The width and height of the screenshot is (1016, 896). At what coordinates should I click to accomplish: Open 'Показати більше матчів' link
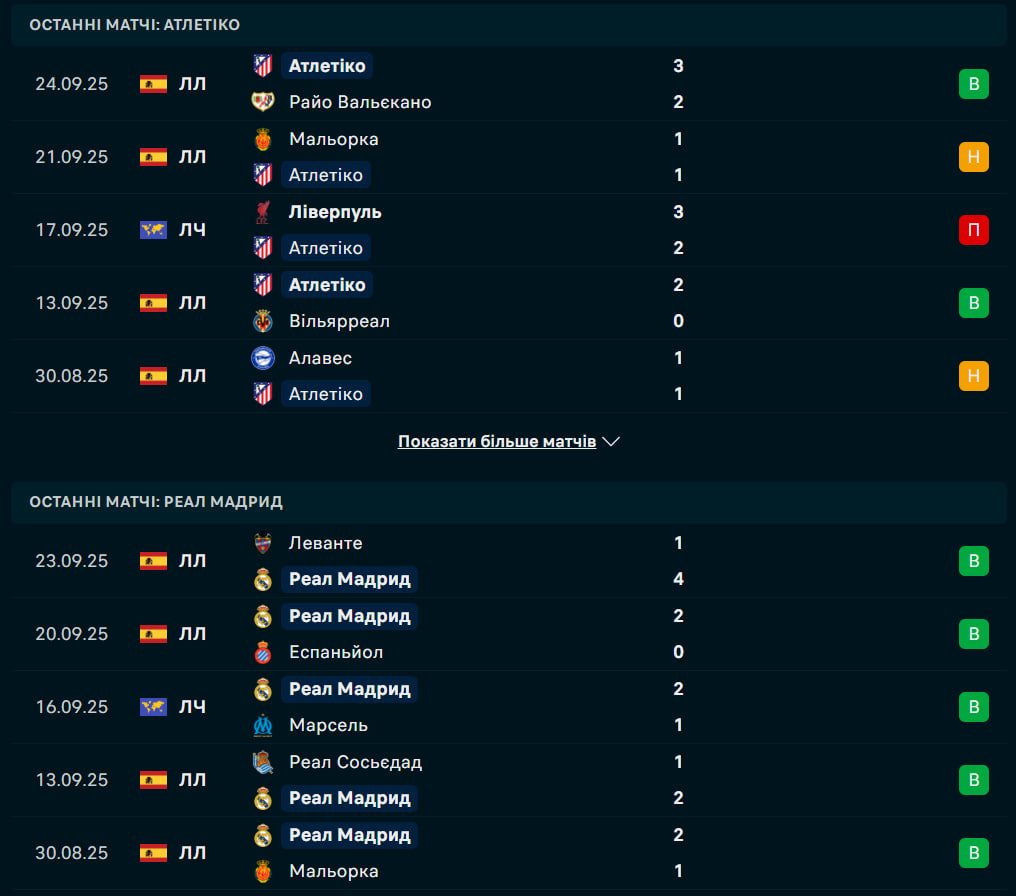(497, 441)
